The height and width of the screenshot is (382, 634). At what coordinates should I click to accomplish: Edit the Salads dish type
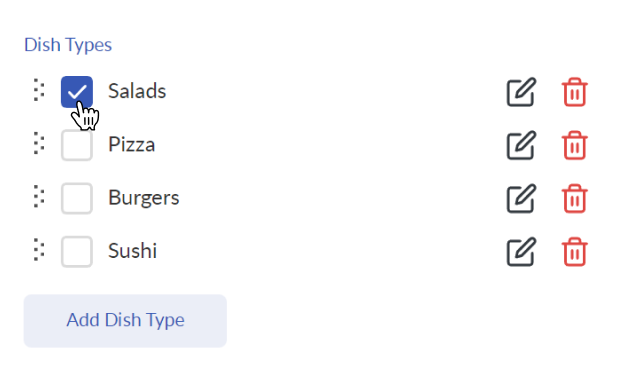click(521, 92)
